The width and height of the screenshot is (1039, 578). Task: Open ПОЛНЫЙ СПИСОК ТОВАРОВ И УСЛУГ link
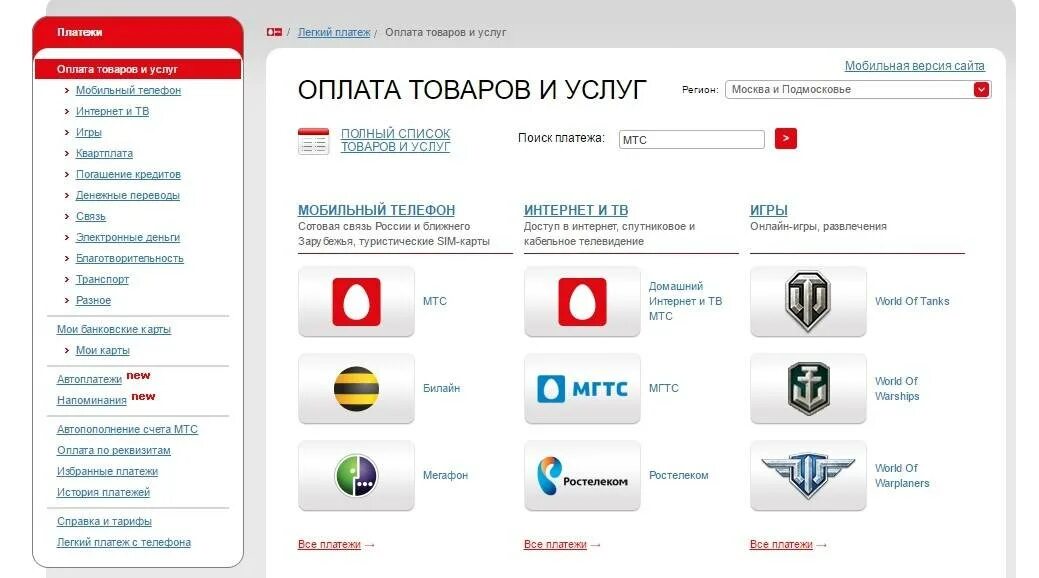click(396, 140)
